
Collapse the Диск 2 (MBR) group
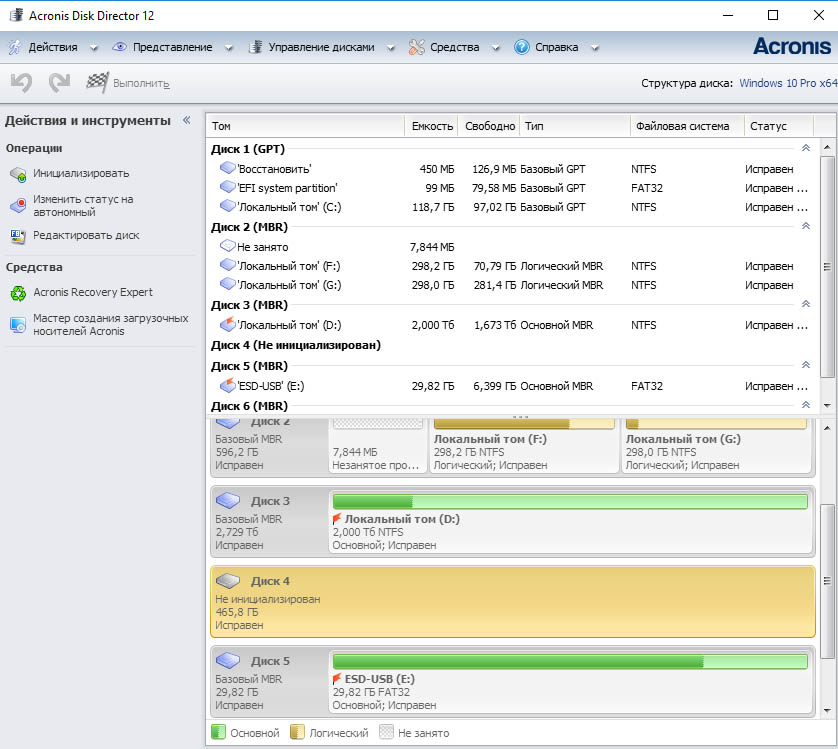click(x=806, y=226)
